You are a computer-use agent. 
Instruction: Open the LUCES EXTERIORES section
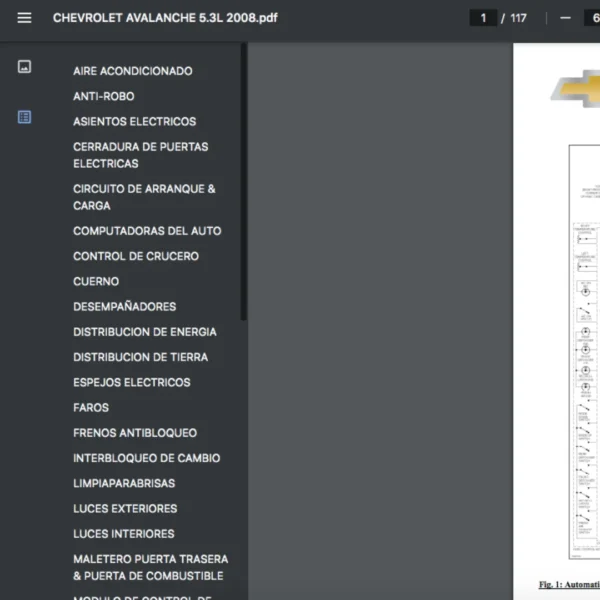[125, 508]
